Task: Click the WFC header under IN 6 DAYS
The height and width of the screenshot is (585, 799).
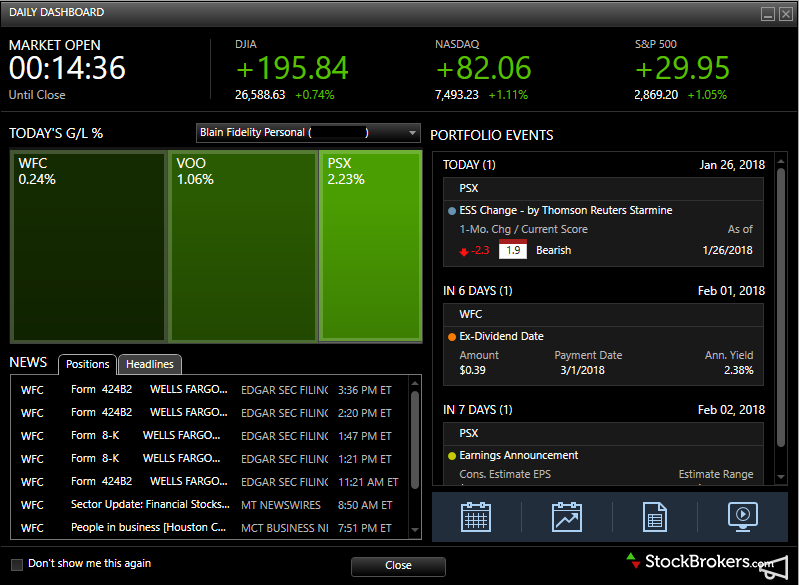Action: [603, 314]
